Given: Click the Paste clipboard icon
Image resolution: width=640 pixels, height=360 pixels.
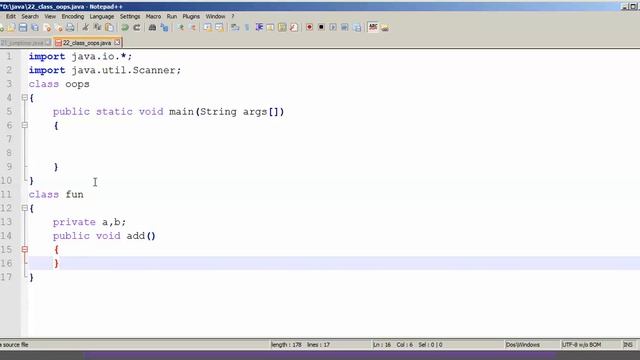Looking at the screenshot, I should pyautogui.click(x=109, y=27).
